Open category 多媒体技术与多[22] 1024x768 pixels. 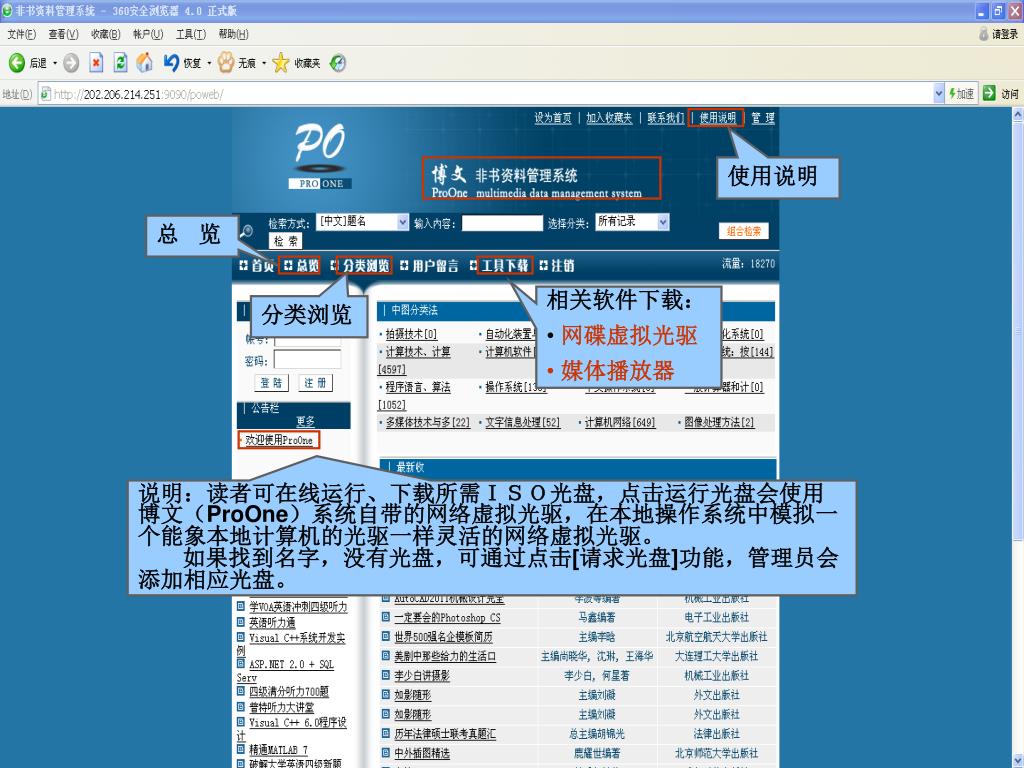[427, 423]
